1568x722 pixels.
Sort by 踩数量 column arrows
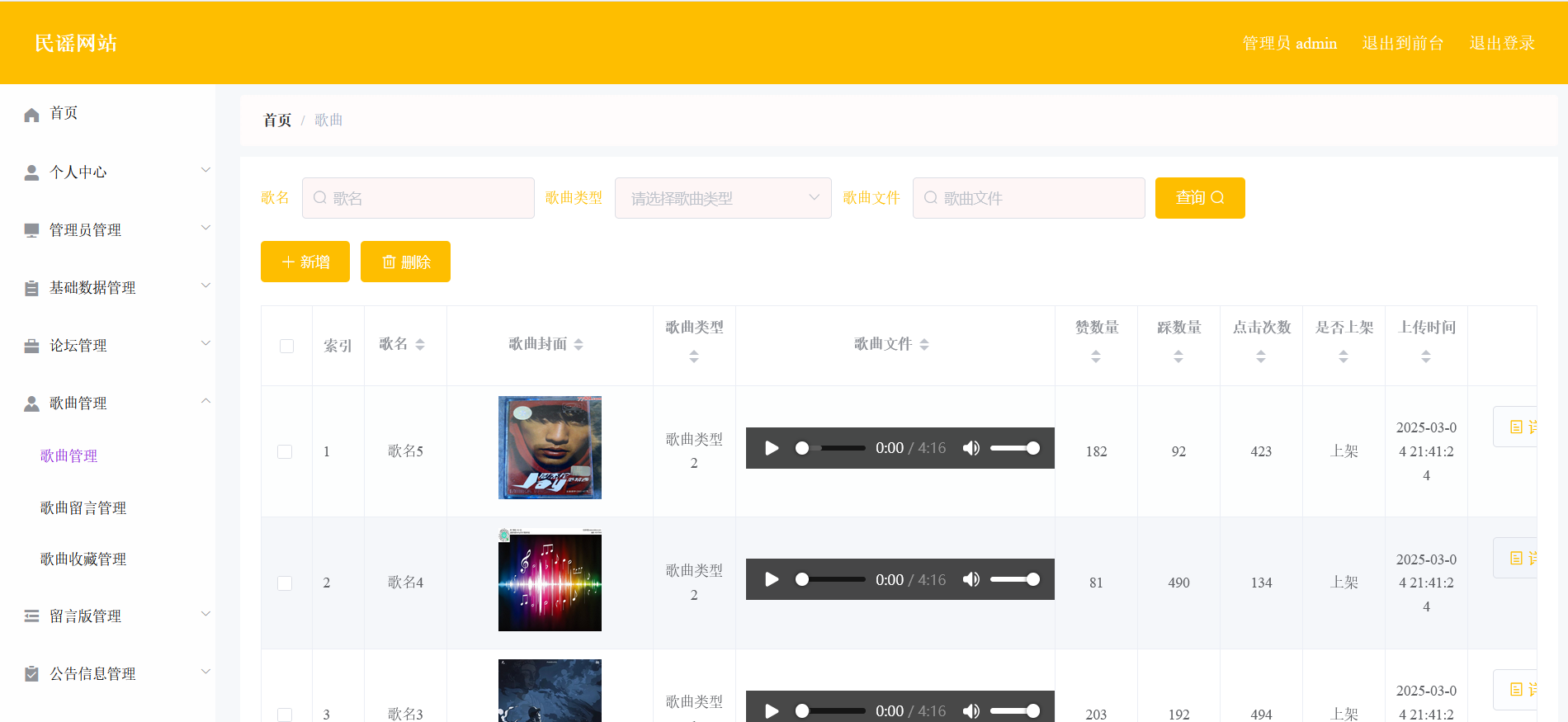point(1178,356)
